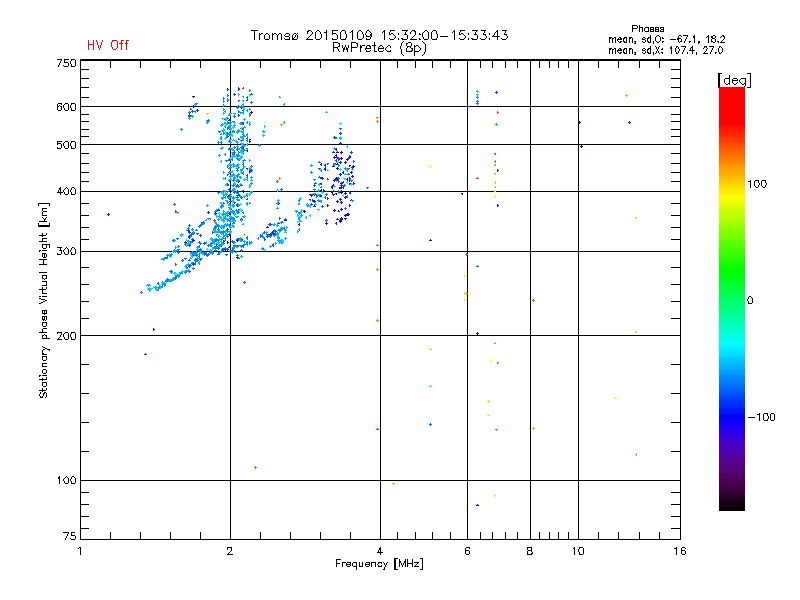Click the '16' frequency axis label
The height and width of the screenshot is (600, 800).
click(680, 551)
